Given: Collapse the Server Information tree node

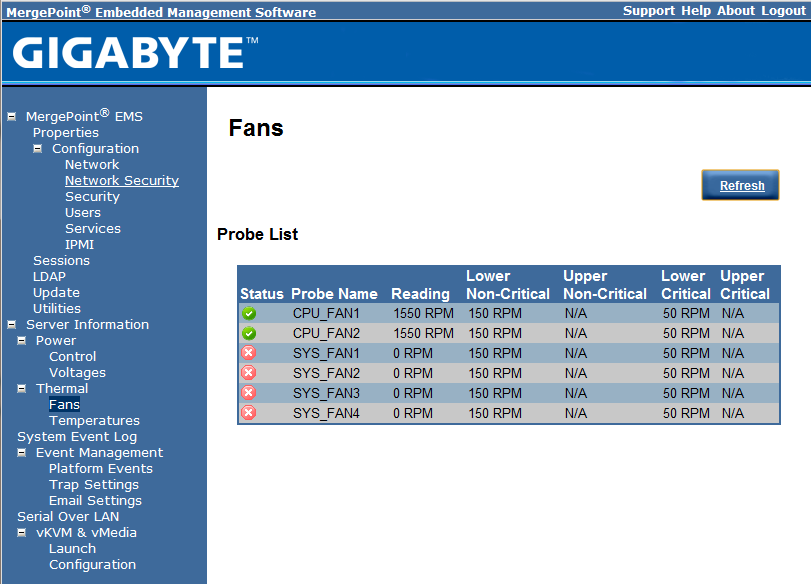Looking at the screenshot, I should coord(12,325).
